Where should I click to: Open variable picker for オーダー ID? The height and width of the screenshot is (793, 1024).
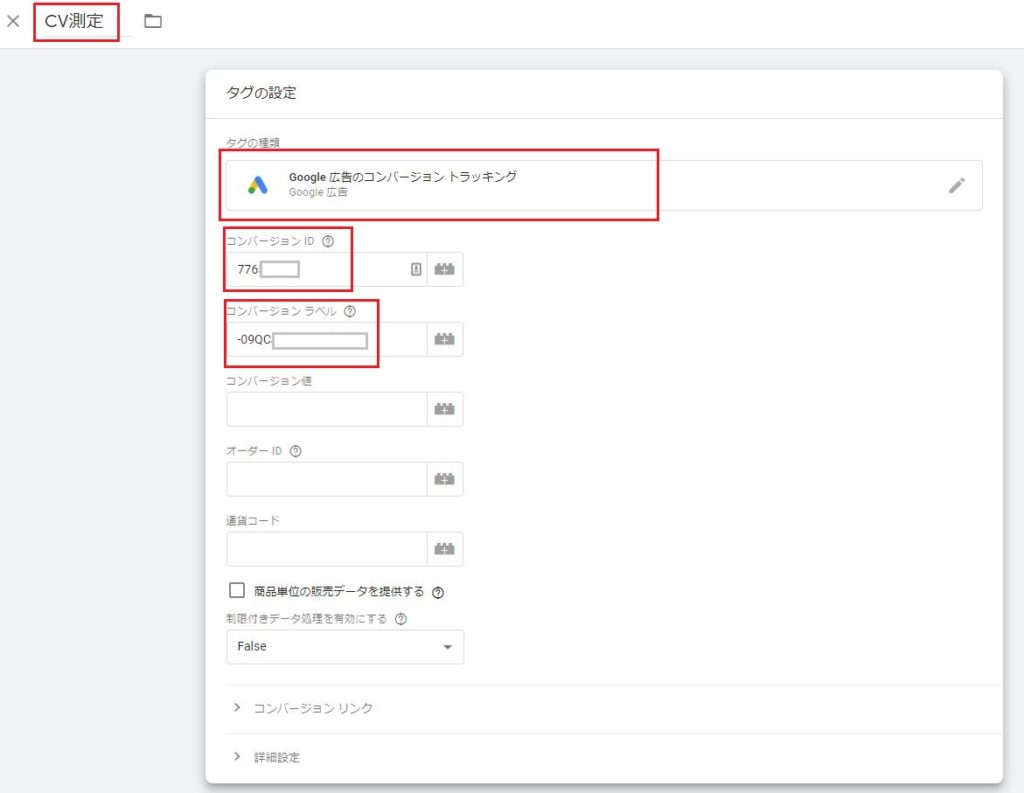point(444,479)
